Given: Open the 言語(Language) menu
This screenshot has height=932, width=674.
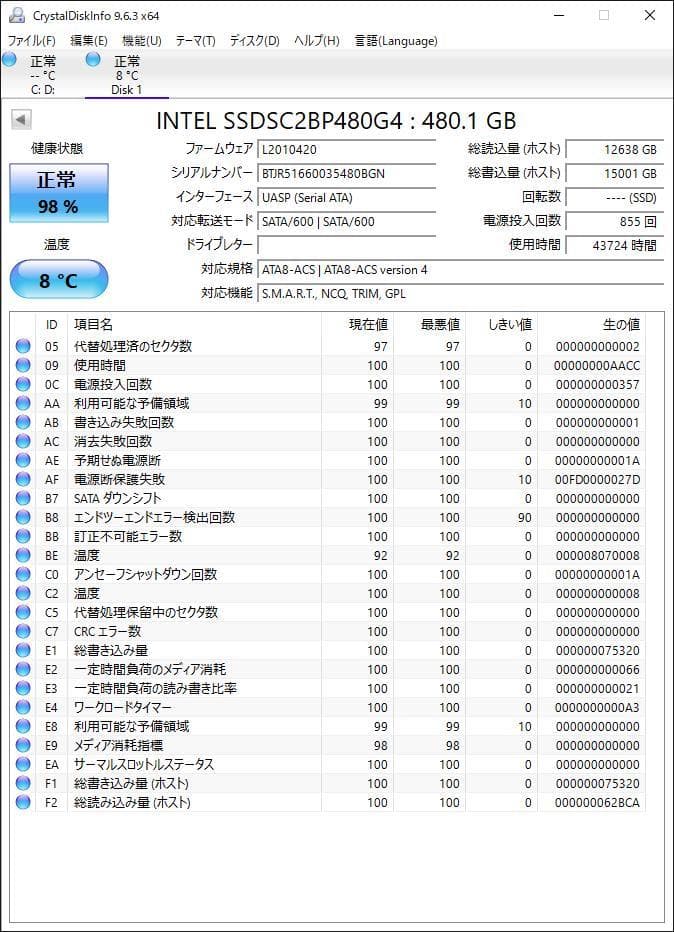Looking at the screenshot, I should pos(396,40).
